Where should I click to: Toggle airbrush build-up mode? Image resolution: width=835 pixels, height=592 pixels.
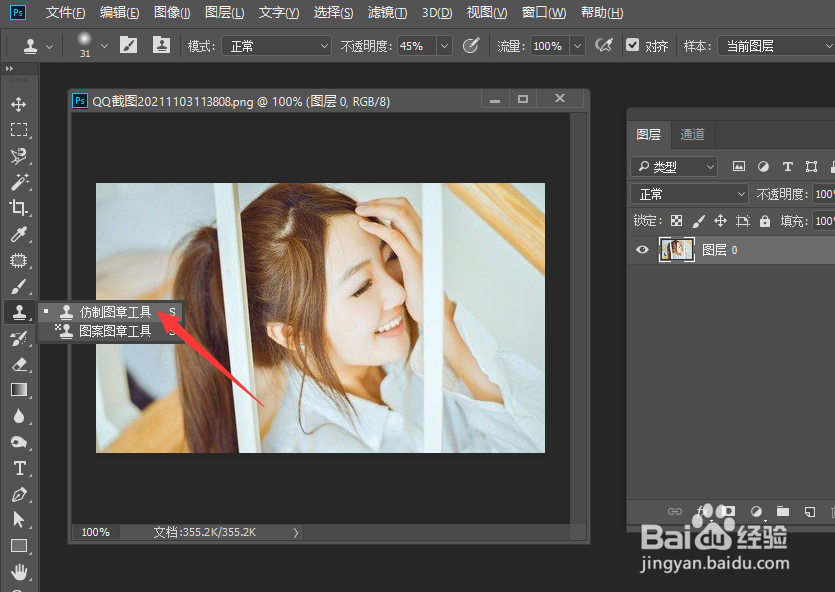603,46
